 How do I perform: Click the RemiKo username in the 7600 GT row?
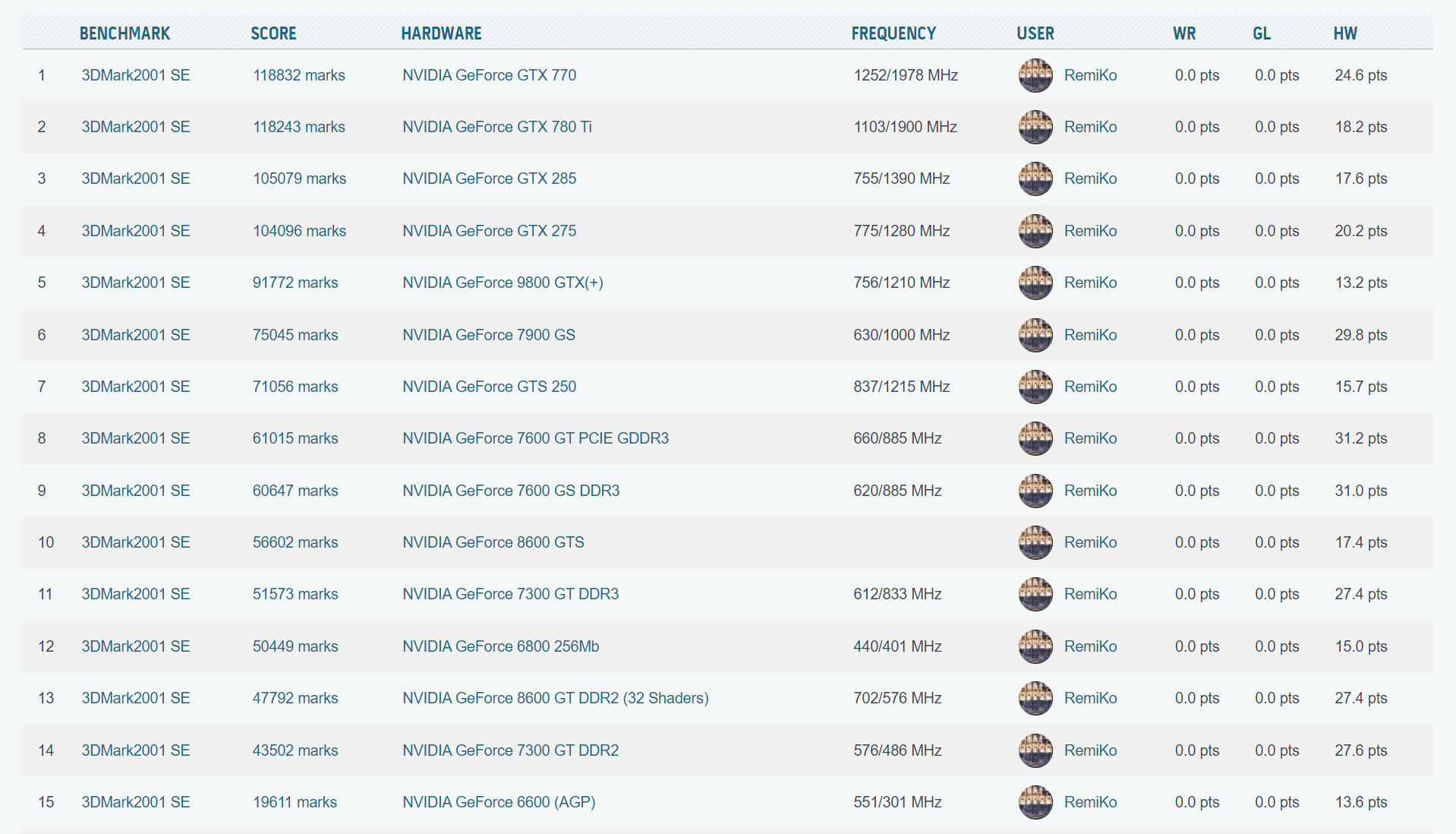point(1090,438)
